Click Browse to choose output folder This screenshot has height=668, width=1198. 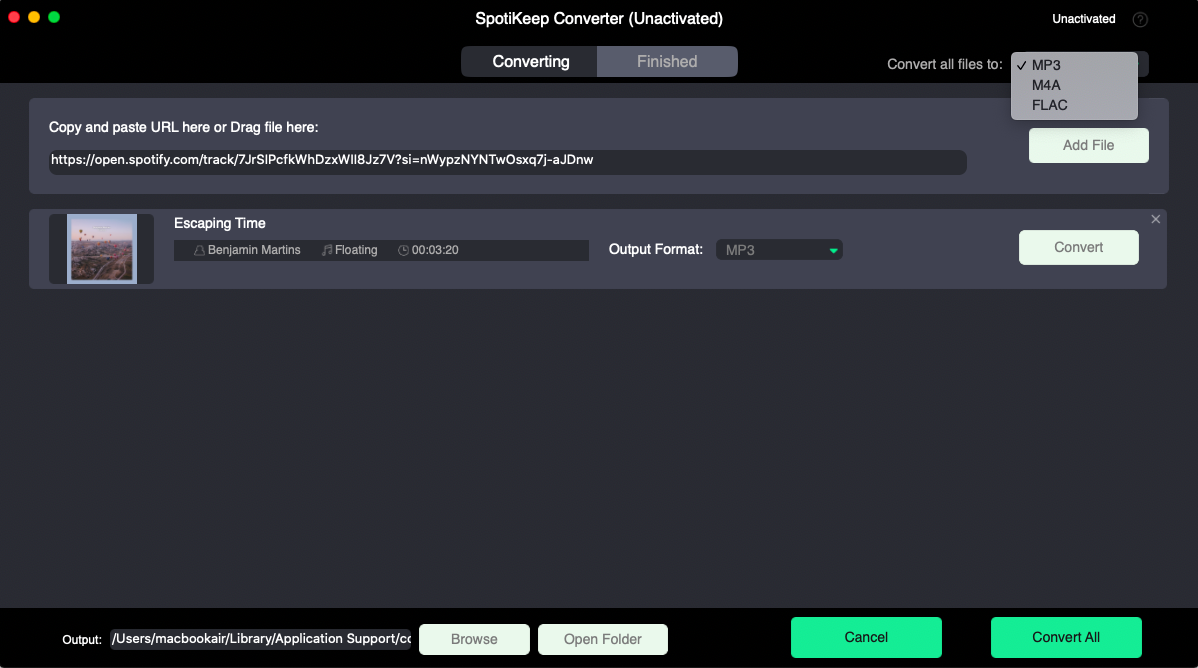pos(474,639)
